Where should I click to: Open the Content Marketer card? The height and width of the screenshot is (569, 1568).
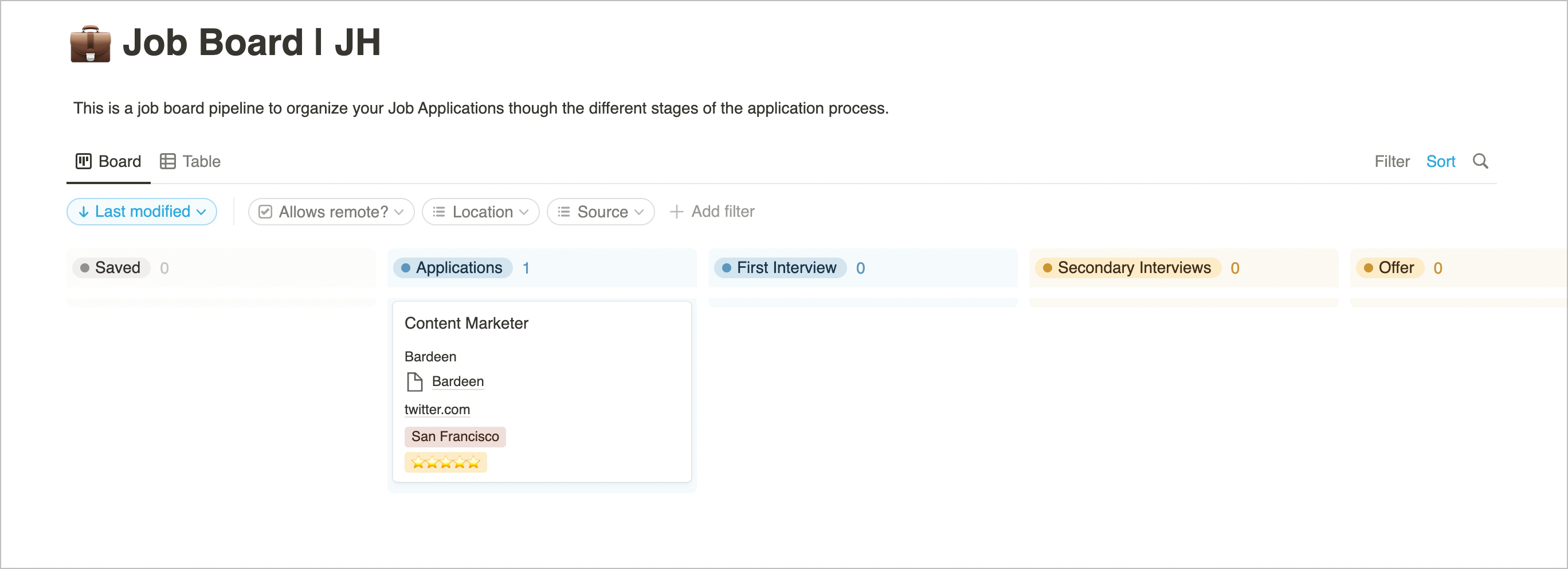pyautogui.click(x=467, y=323)
